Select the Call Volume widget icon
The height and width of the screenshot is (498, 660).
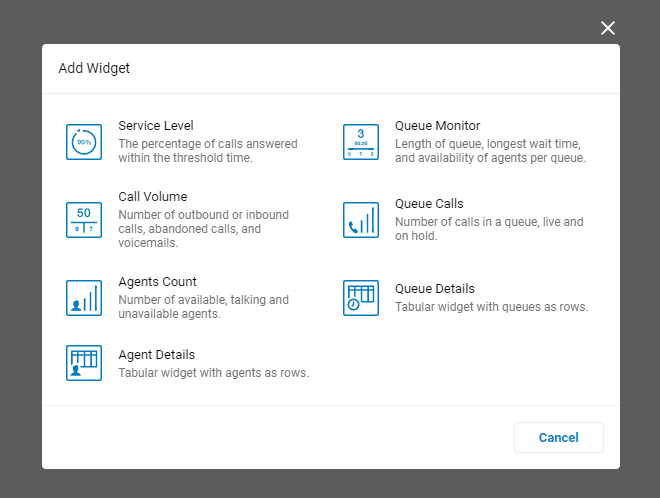pyautogui.click(x=84, y=220)
